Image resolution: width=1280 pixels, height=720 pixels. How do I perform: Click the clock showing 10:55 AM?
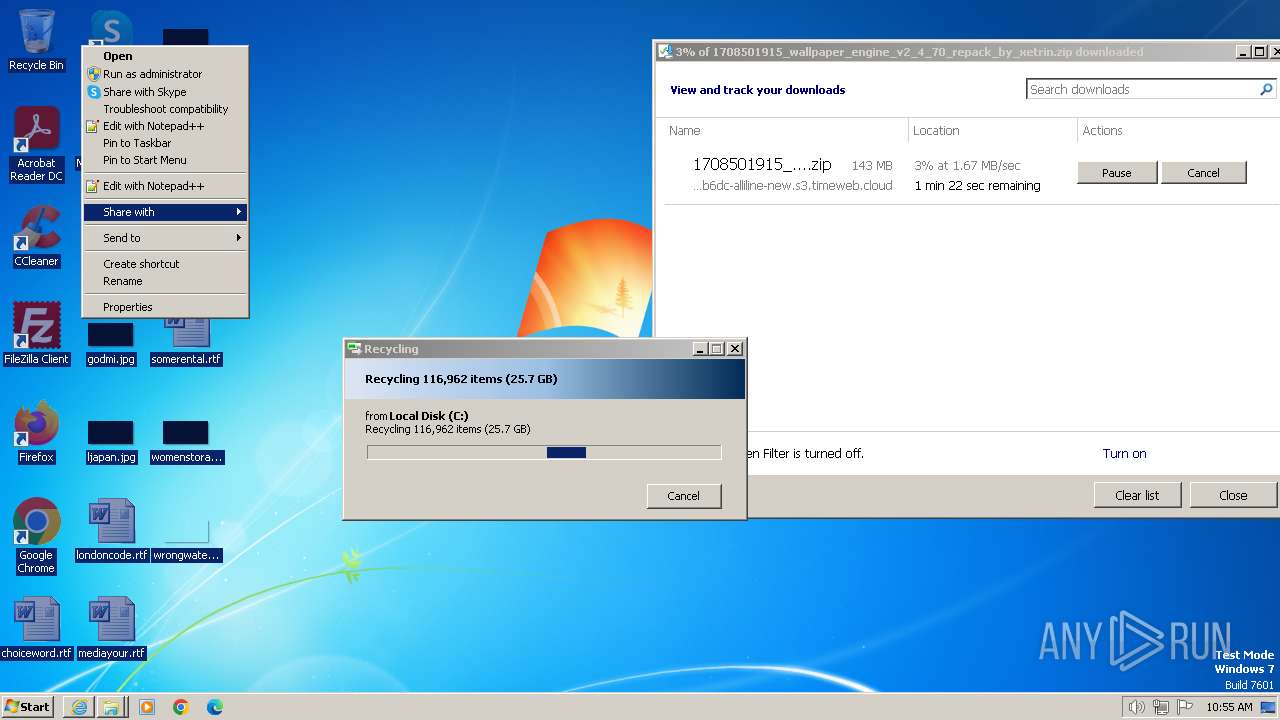(x=1229, y=707)
